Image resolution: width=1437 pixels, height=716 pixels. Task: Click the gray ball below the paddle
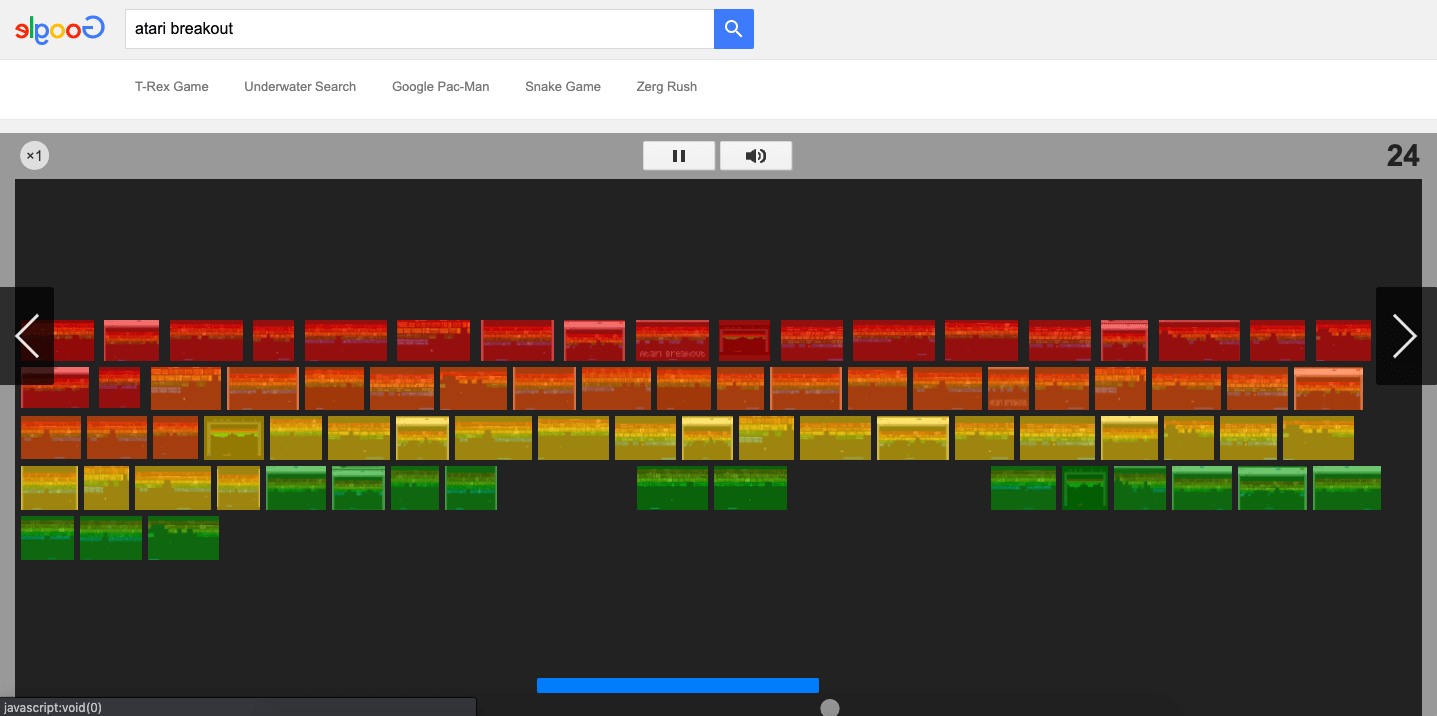(x=830, y=708)
